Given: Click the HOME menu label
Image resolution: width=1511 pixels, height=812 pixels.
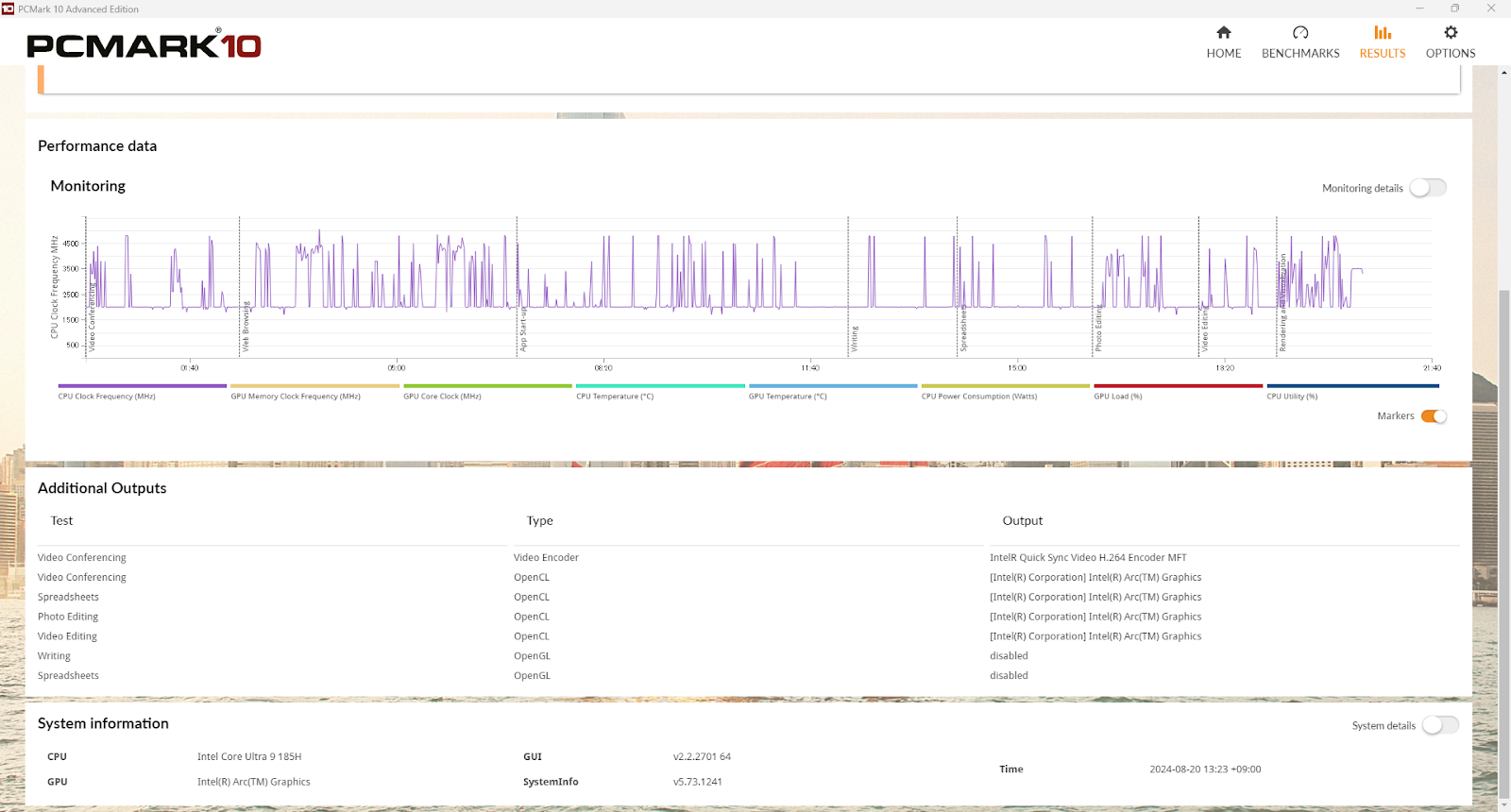Looking at the screenshot, I should (x=1224, y=54).
